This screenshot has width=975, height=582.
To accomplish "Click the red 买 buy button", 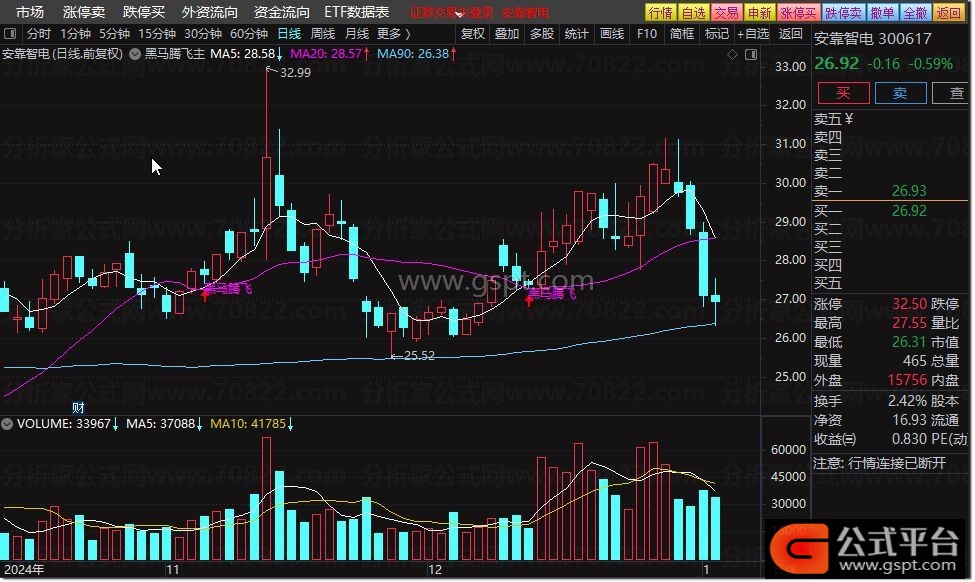I will pos(843,93).
